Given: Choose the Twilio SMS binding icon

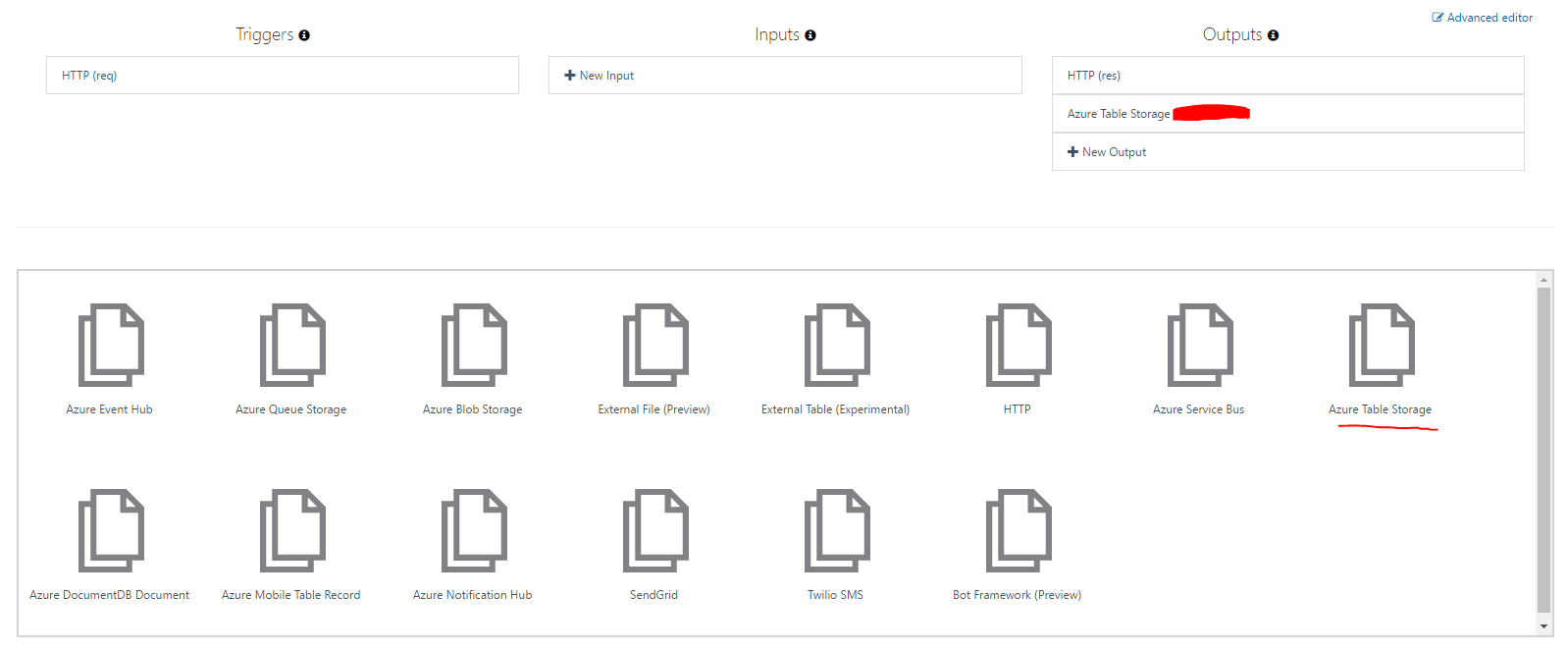Looking at the screenshot, I should tap(837, 530).
